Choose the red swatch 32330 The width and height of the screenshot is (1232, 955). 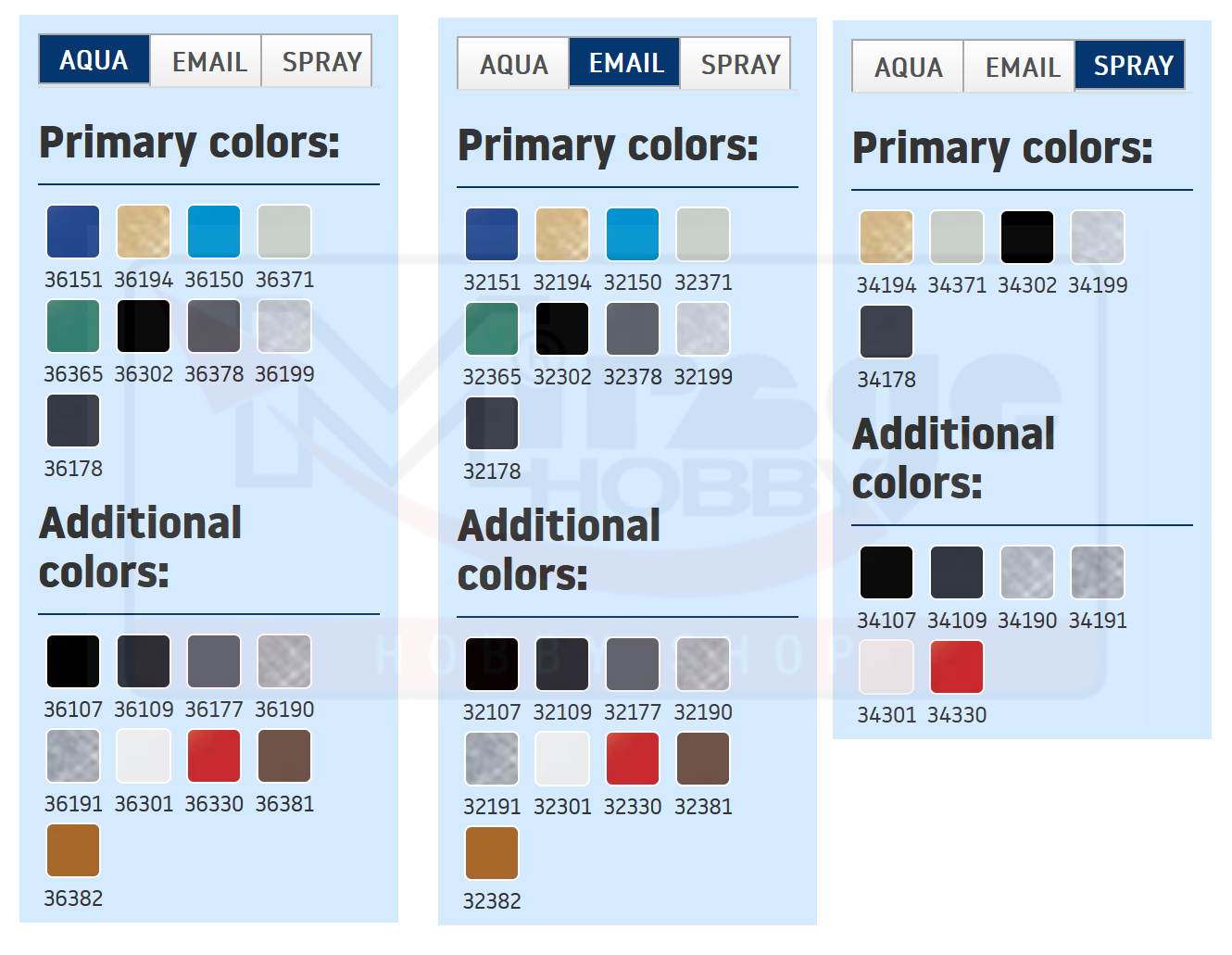(x=633, y=759)
